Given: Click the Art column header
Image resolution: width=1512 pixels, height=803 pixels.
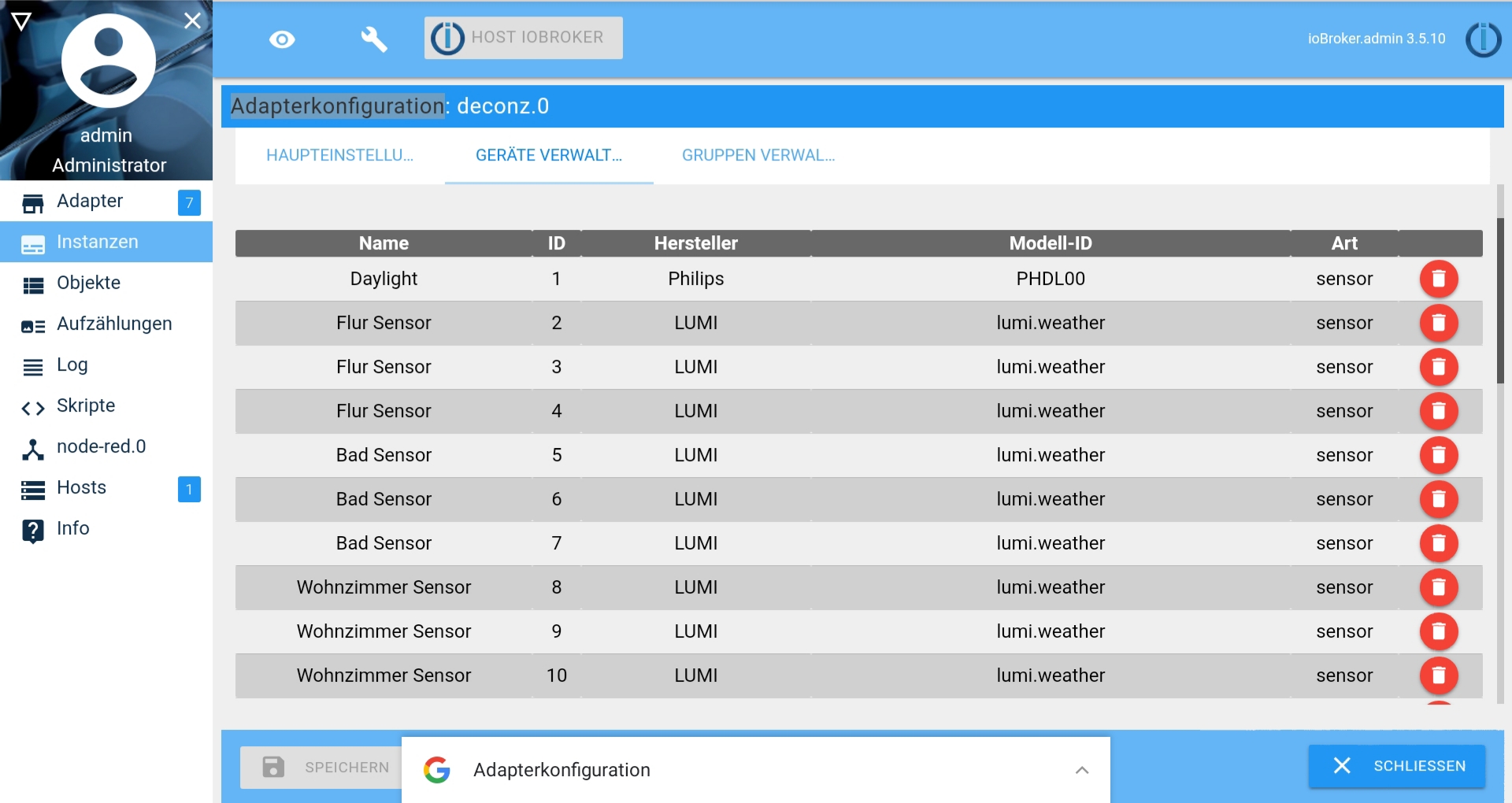Looking at the screenshot, I should tap(1344, 243).
